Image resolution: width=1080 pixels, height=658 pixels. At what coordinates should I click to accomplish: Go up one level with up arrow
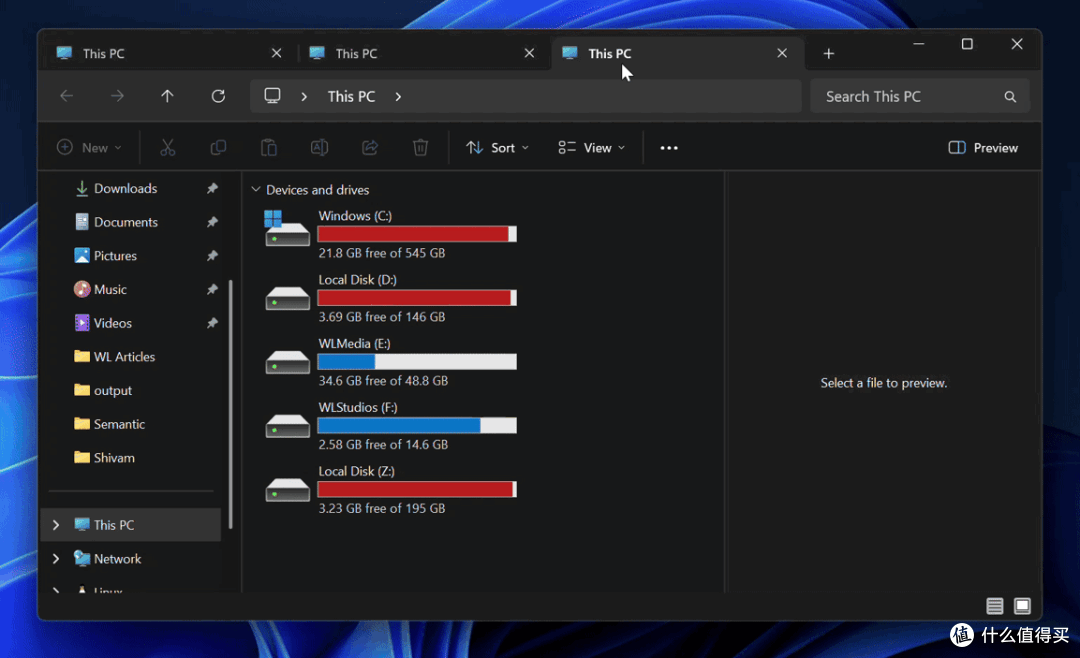pos(167,96)
